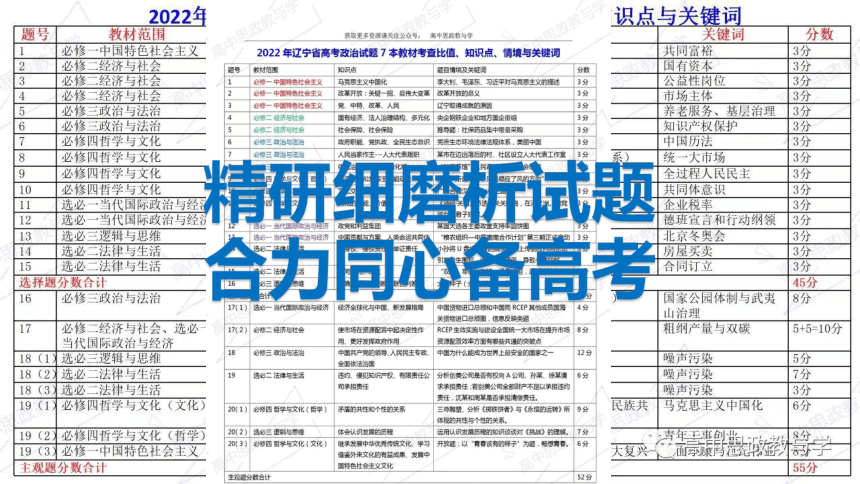
Task: Select the '中国历法' keyword
Action: [688, 142]
